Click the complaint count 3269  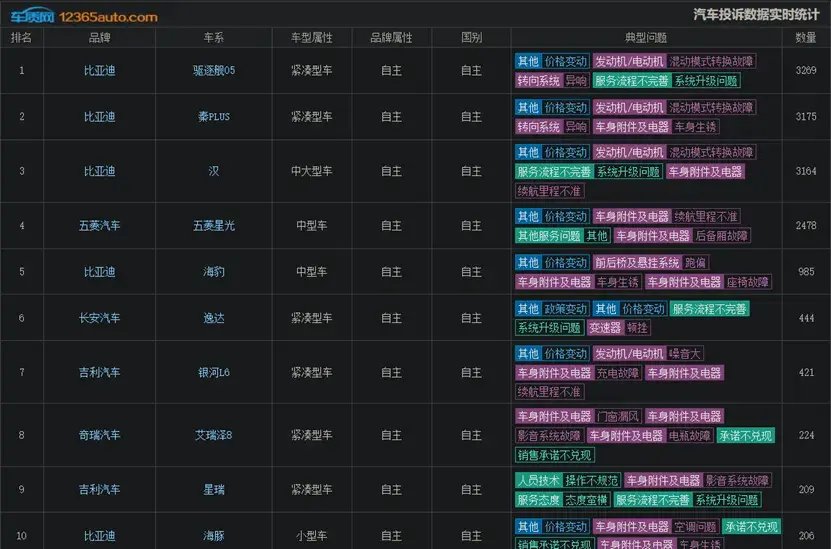(806, 70)
